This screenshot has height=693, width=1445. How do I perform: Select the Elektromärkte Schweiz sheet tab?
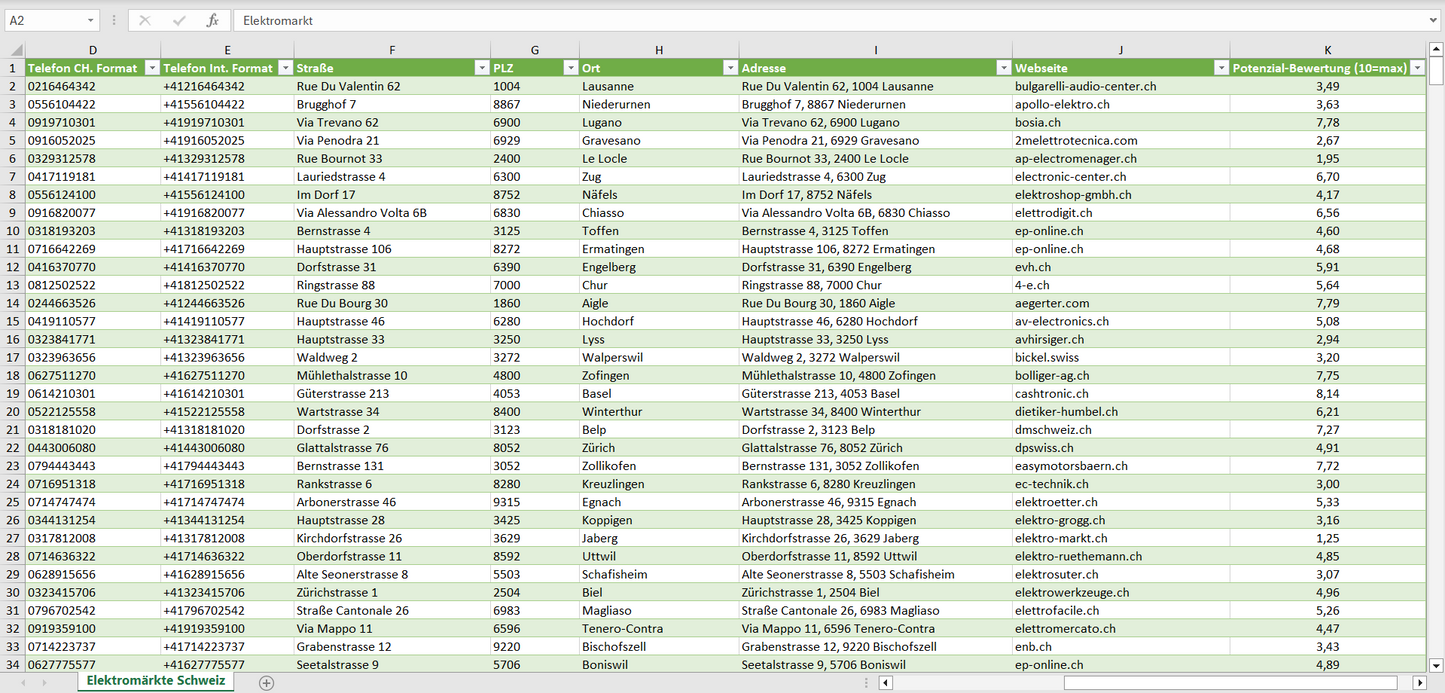pos(156,681)
